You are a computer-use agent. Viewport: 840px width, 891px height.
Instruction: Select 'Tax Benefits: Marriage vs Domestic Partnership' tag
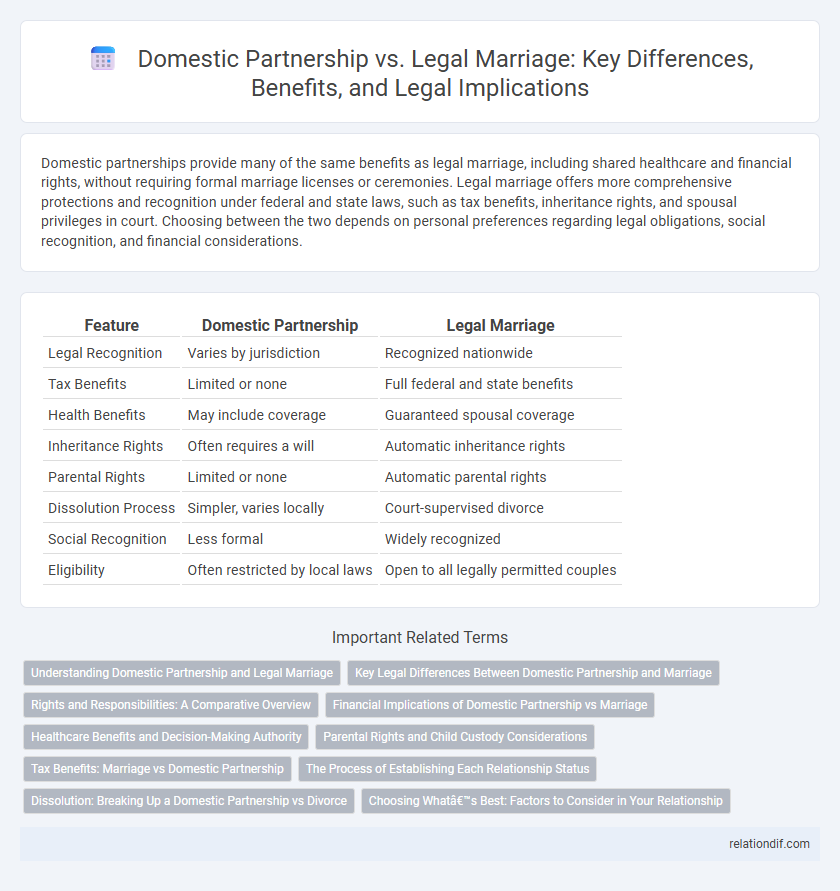(157, 768)
